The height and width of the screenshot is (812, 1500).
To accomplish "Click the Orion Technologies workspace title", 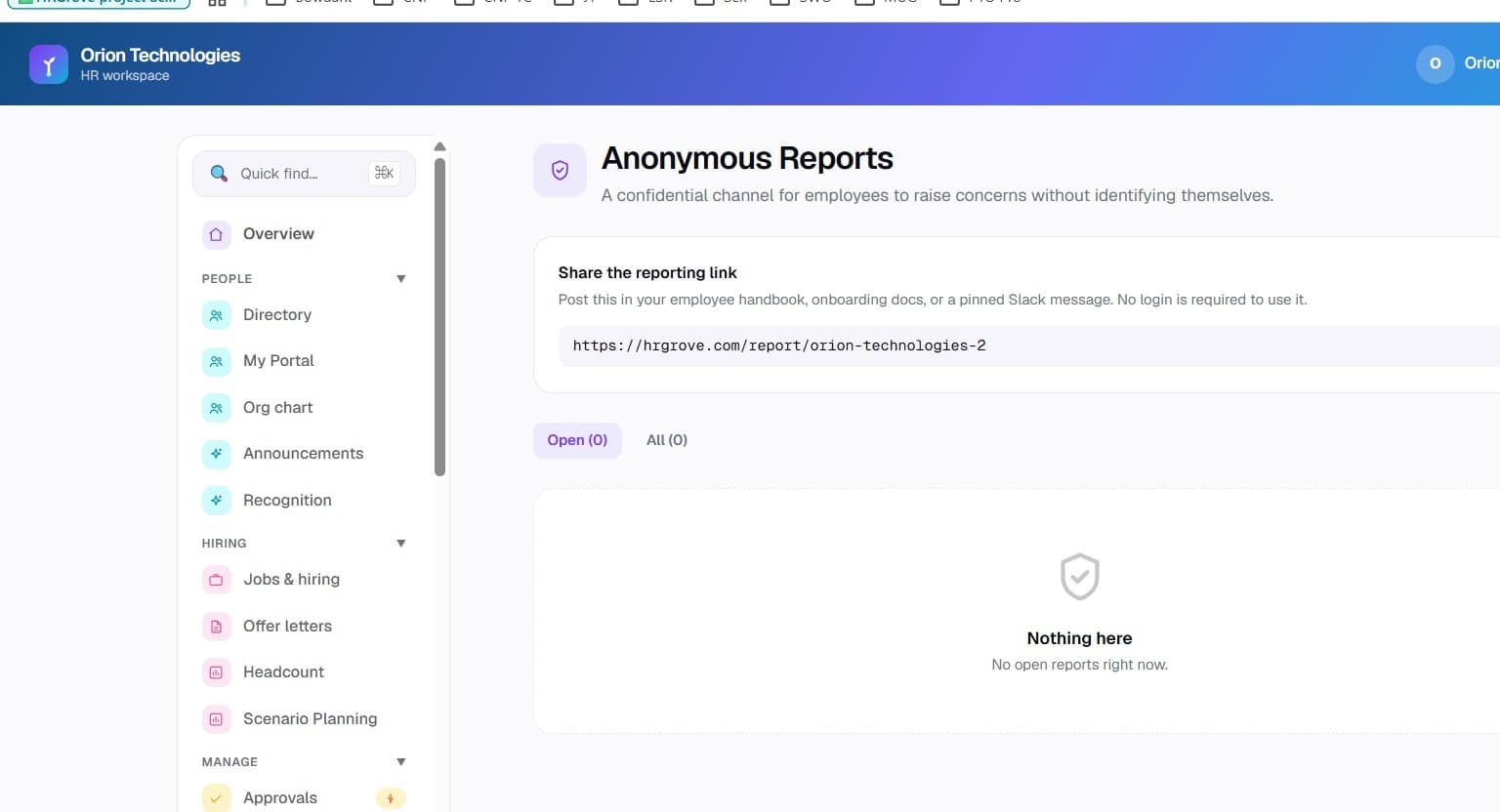I will coord(160,56).
